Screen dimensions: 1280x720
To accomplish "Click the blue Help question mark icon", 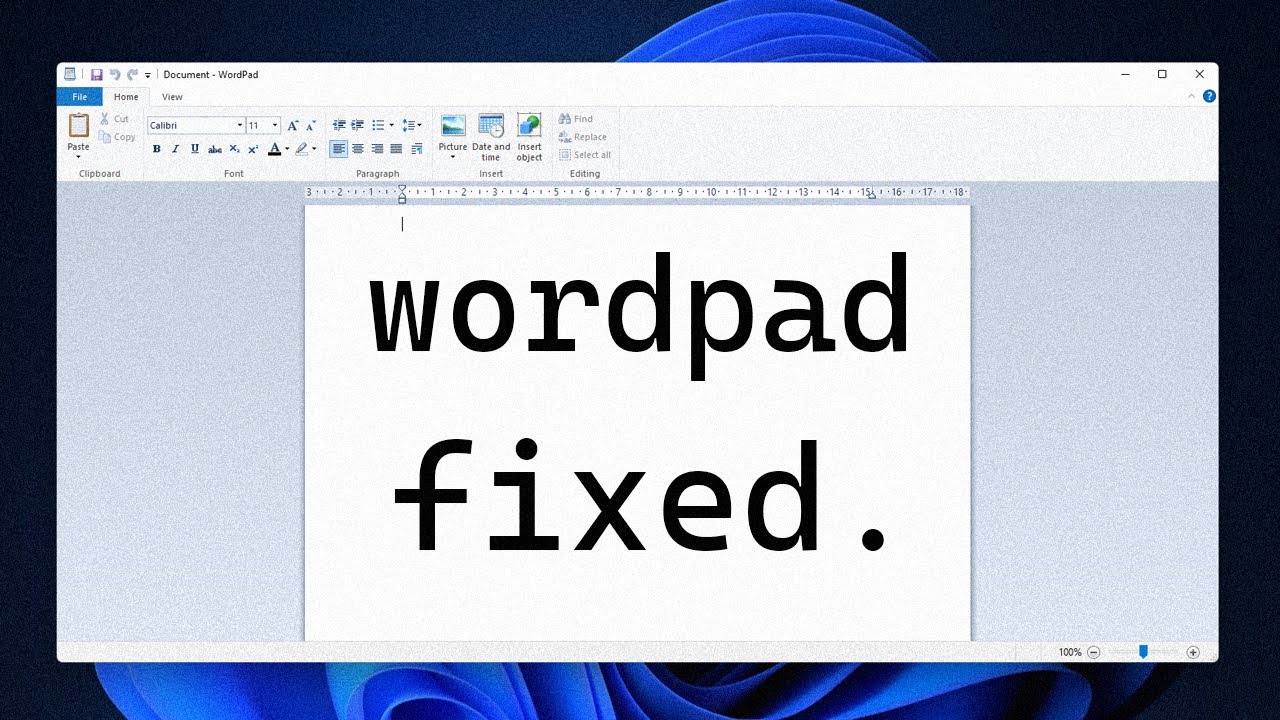I will tap(1209, 96).
